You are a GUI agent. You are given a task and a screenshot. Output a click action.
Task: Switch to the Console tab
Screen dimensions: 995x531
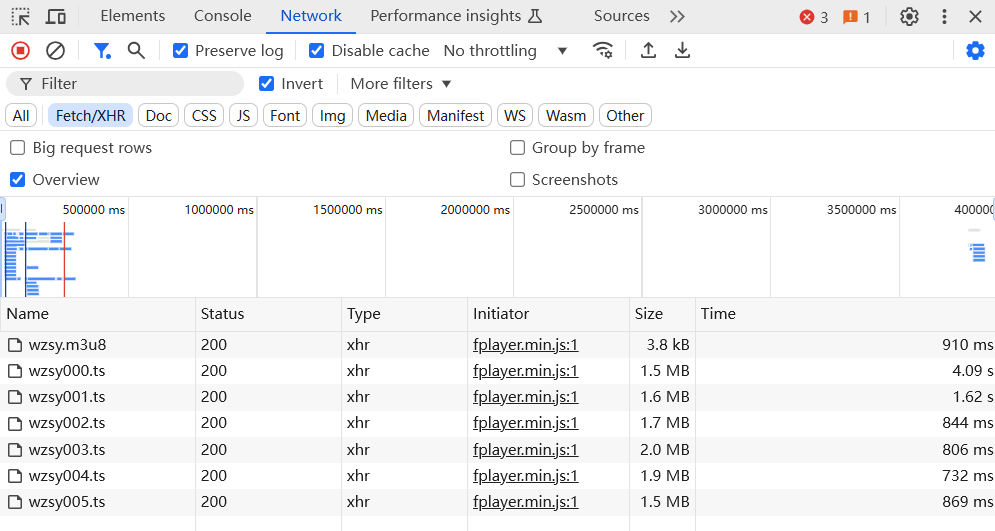pos(223,16)
